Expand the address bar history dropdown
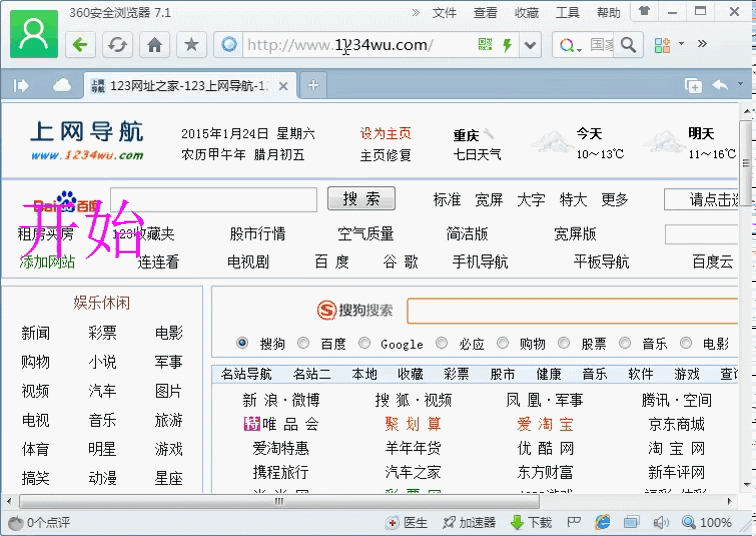 click(x=530, y=45)
